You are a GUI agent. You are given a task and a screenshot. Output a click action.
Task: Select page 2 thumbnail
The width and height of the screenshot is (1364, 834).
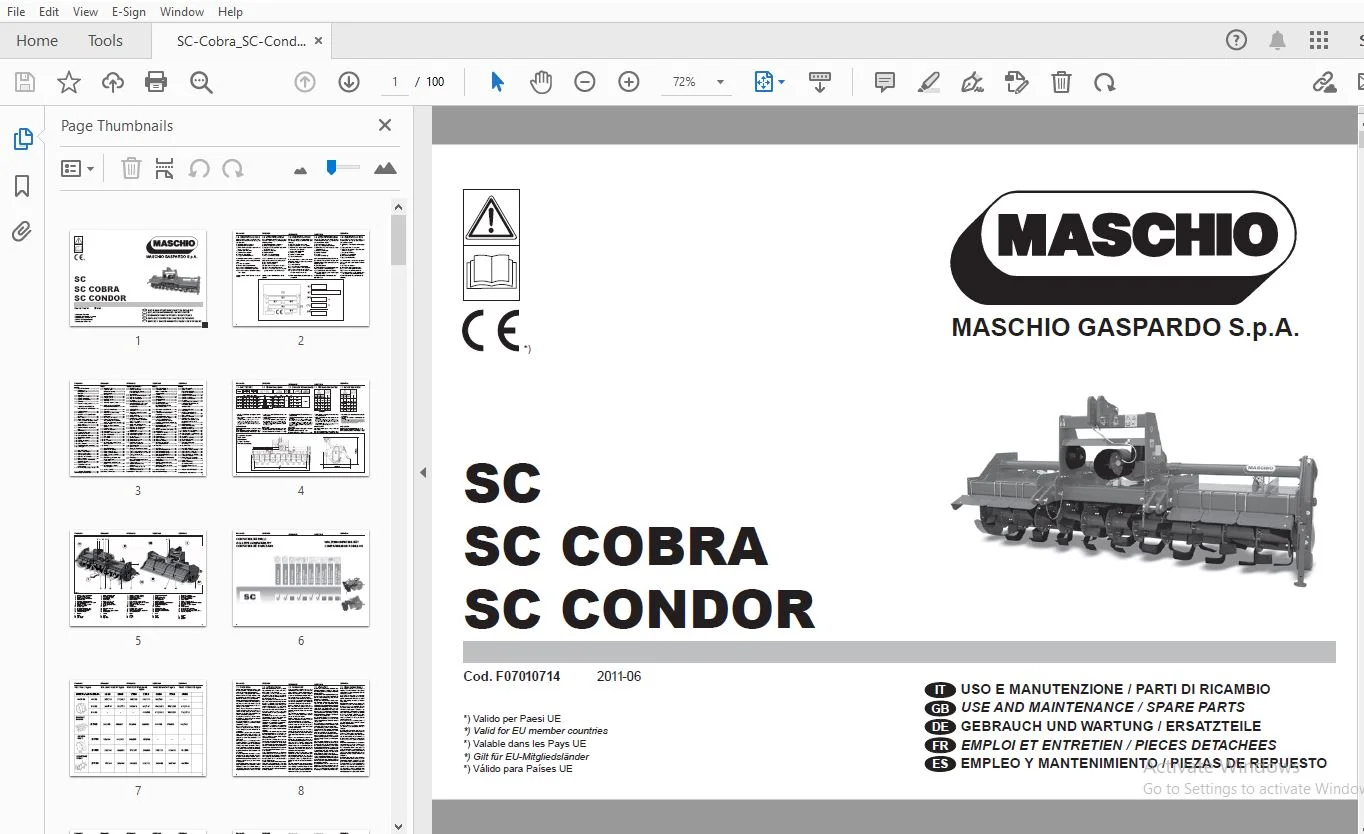[301, 278]
